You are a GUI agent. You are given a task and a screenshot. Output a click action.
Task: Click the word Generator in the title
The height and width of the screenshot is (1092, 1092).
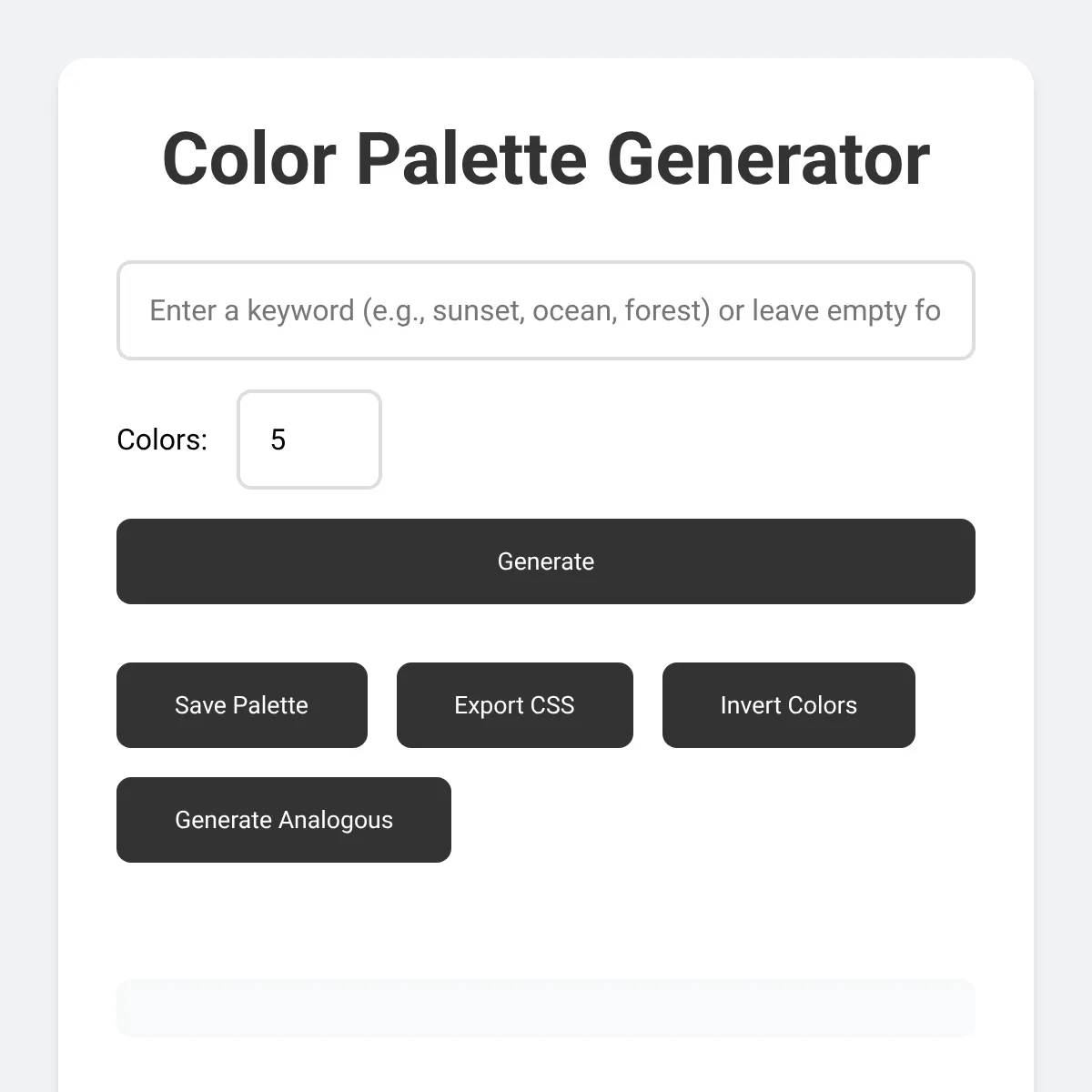coord(769,159)
